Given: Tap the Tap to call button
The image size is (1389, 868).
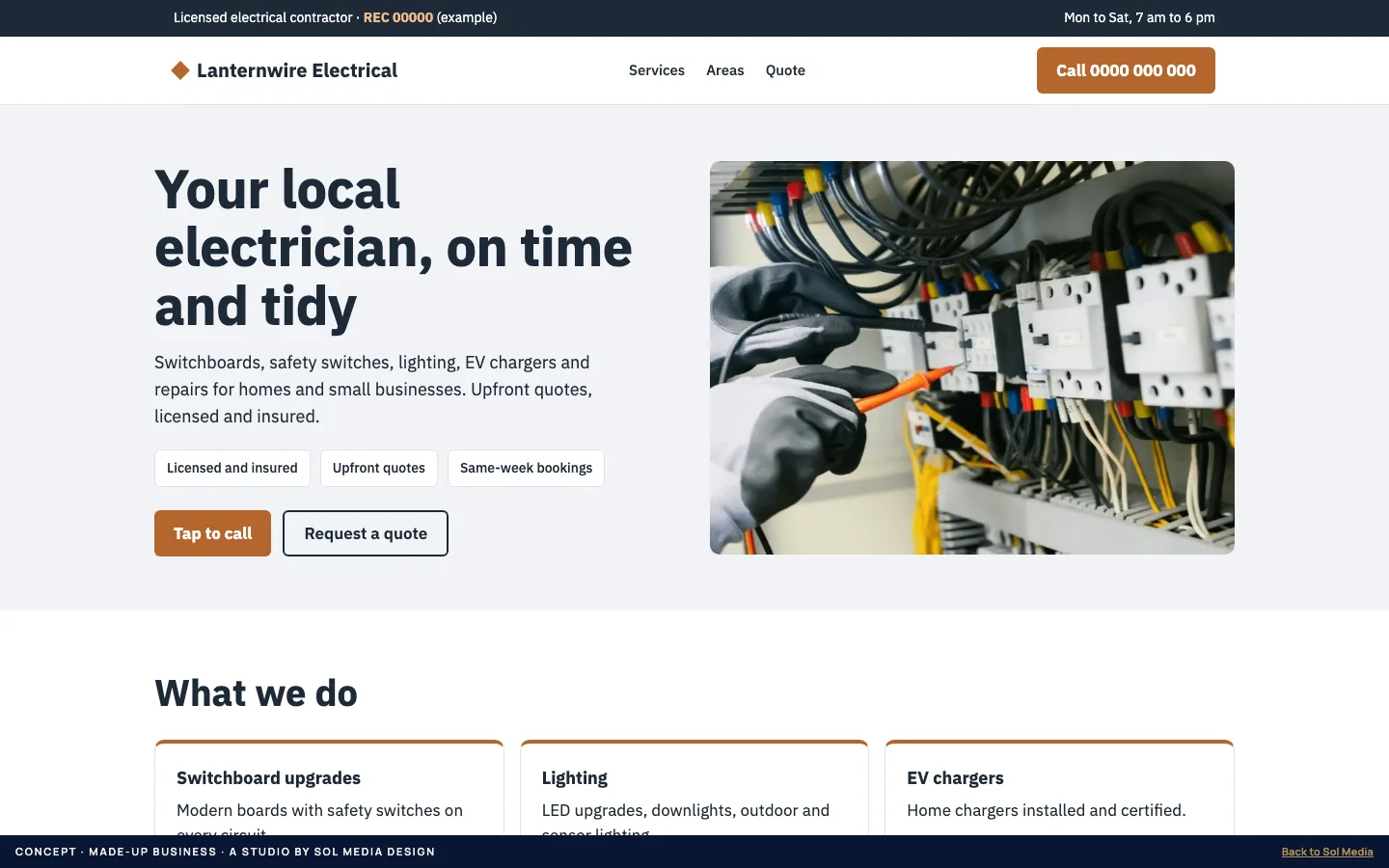Looking at the screenshot, I should click(x=212, y=533).
